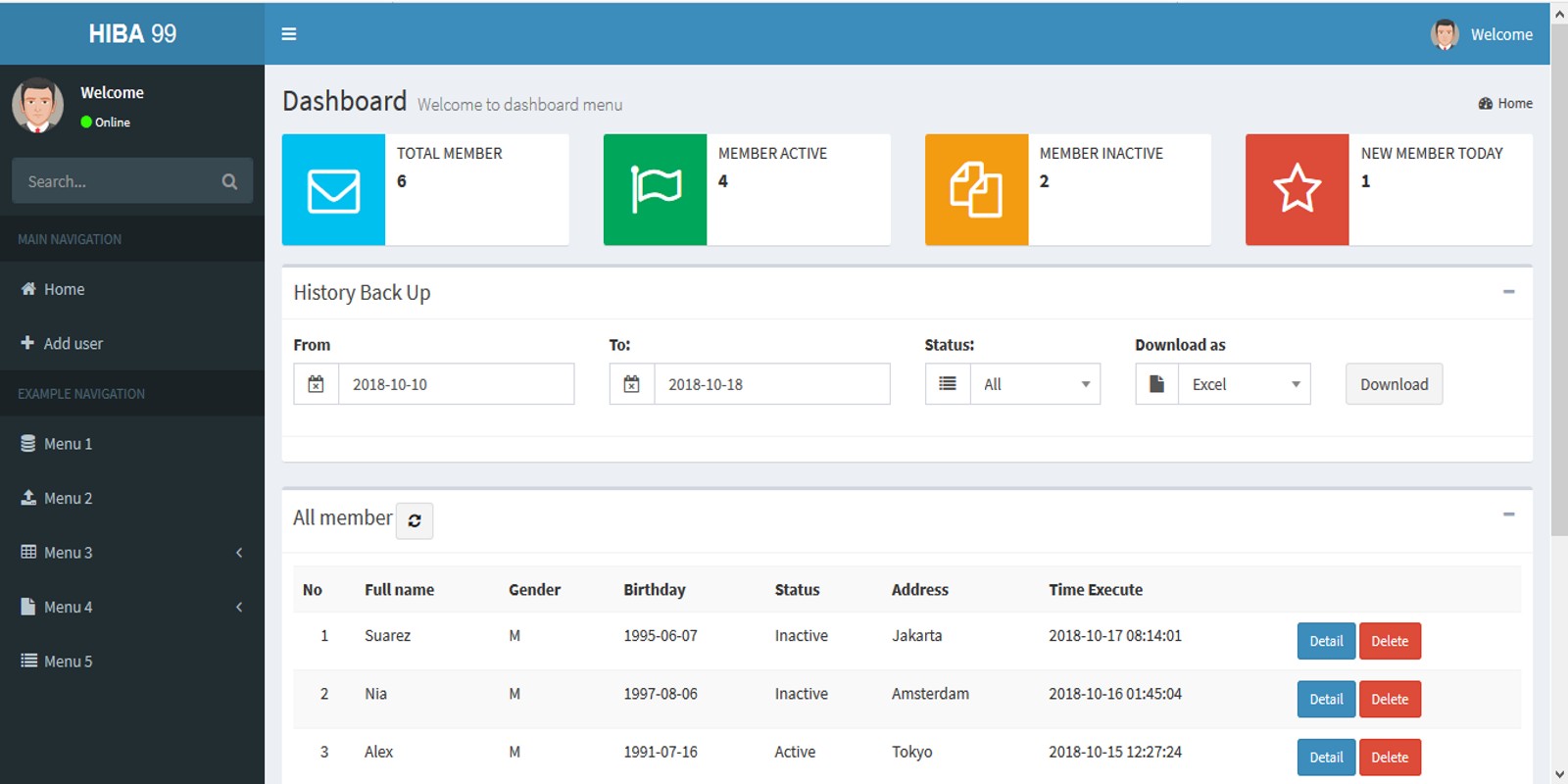Click the To date calendar icon
The image size is (1568, 784).
pos(632,384)
